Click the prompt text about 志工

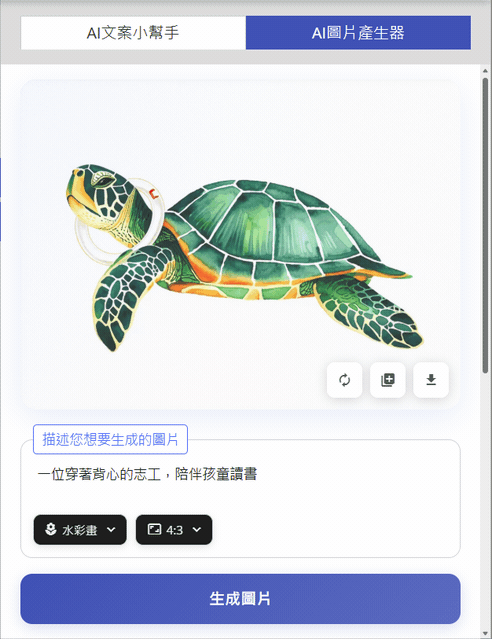pyautogui.click(x=147, y=474)
